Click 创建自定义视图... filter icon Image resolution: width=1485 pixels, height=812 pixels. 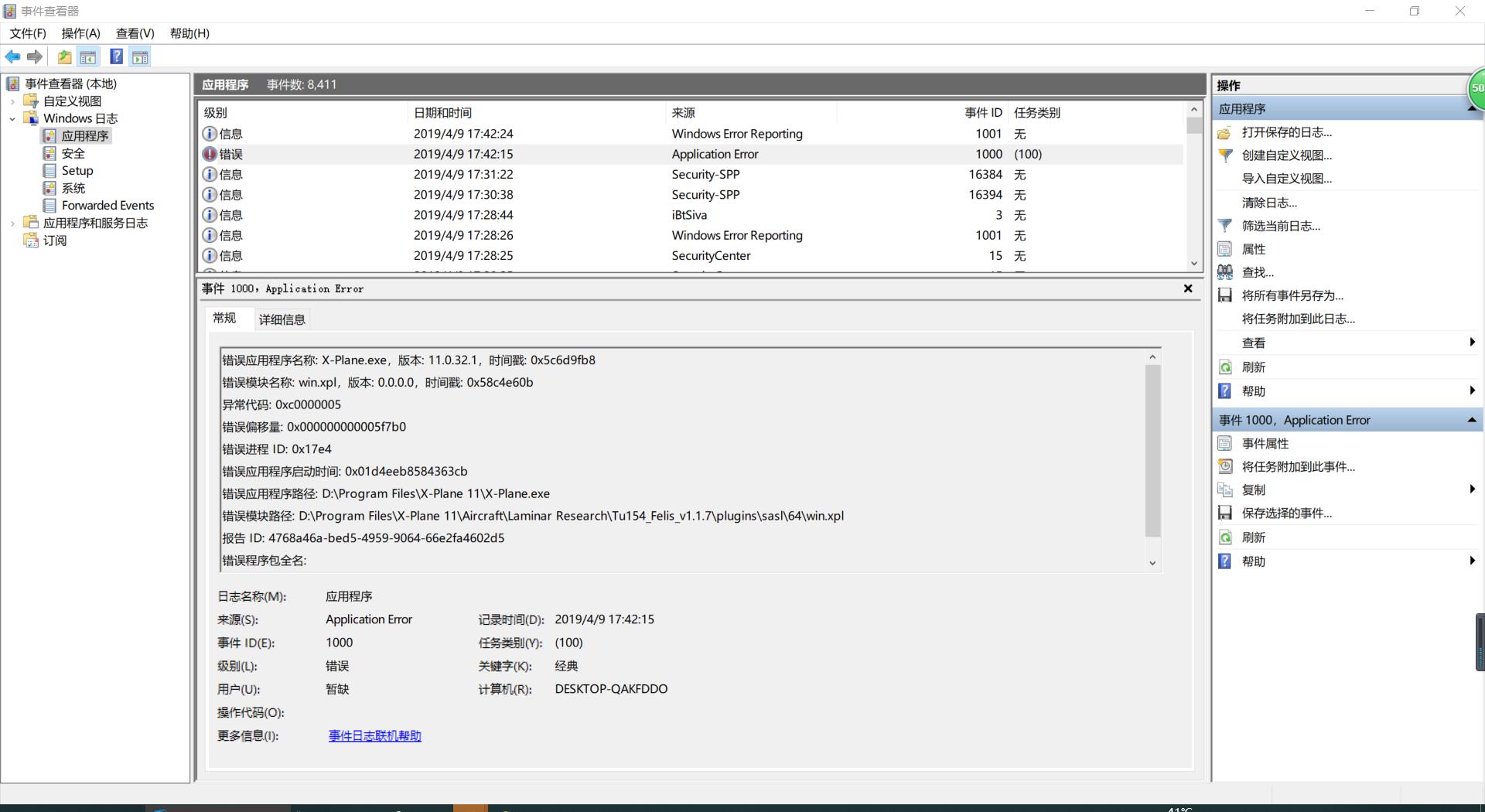coord(1225,155)
